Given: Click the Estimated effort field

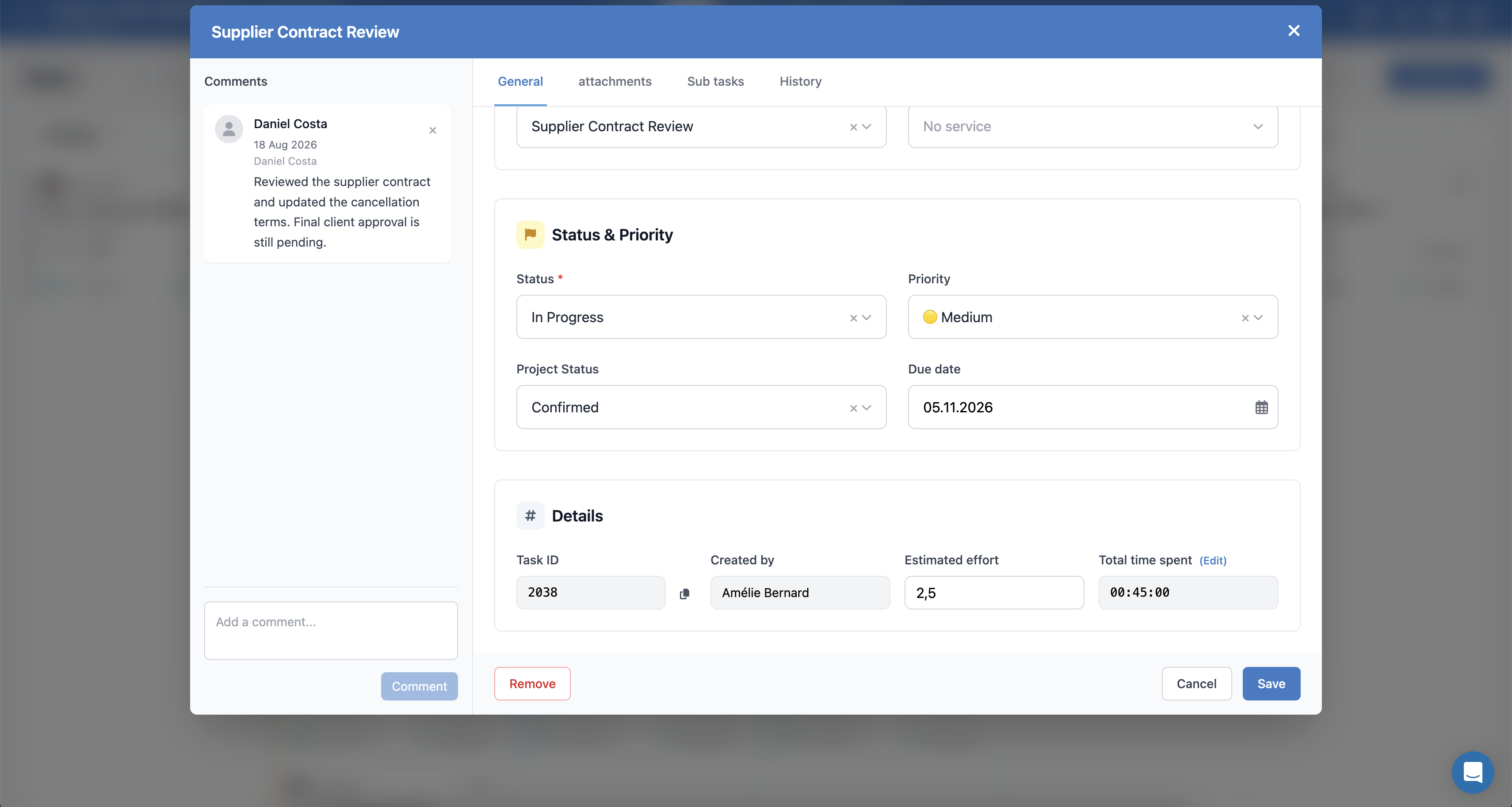Looking at the screenshot, I should 994,593.
